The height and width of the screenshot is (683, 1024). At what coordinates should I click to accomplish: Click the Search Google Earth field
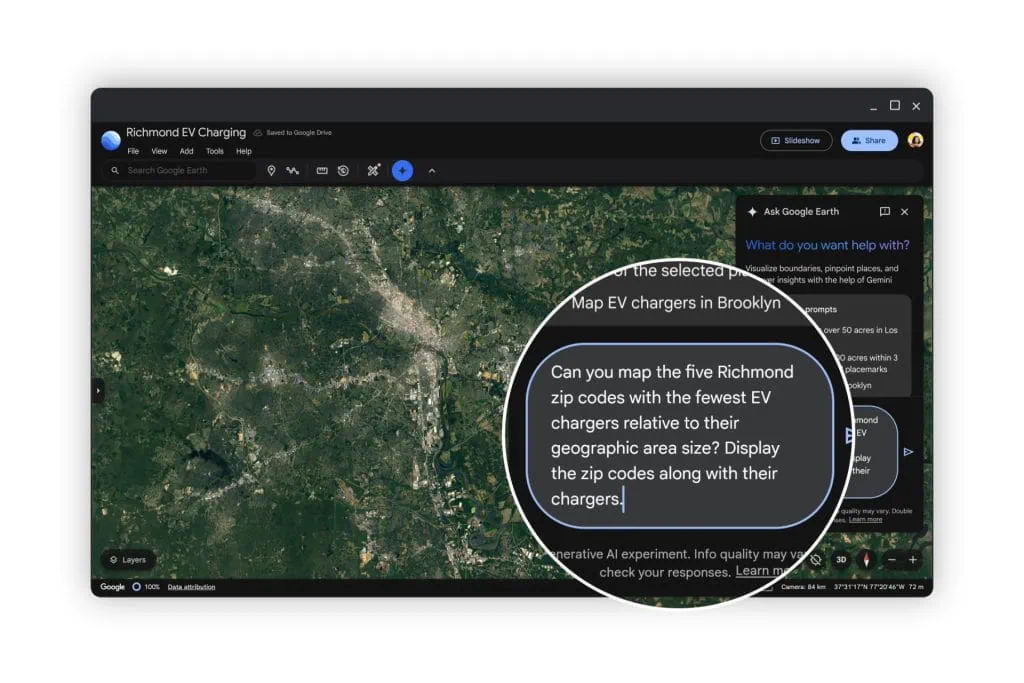click(180, 170)
